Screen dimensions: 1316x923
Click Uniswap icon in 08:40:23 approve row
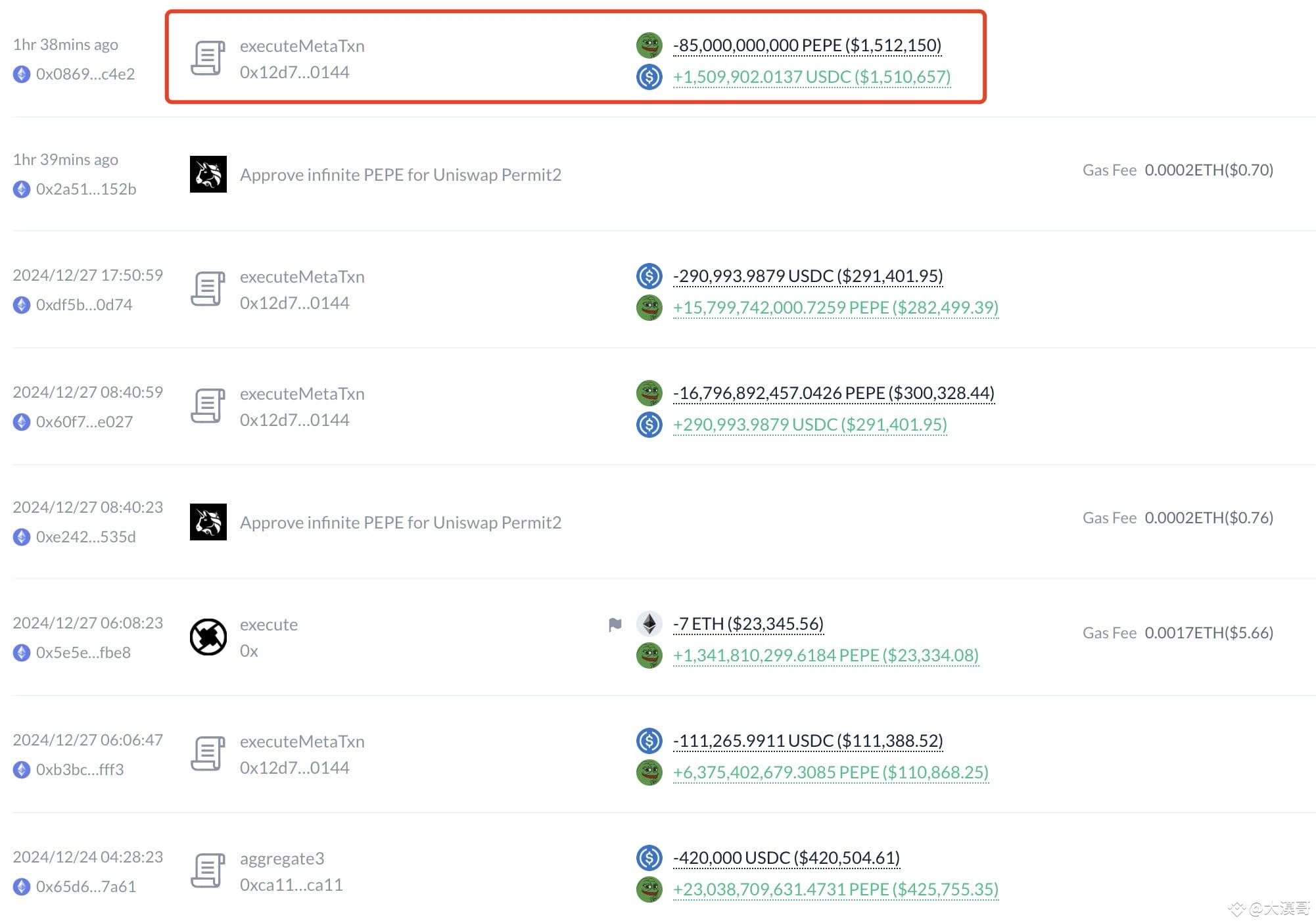click(208, 522)
